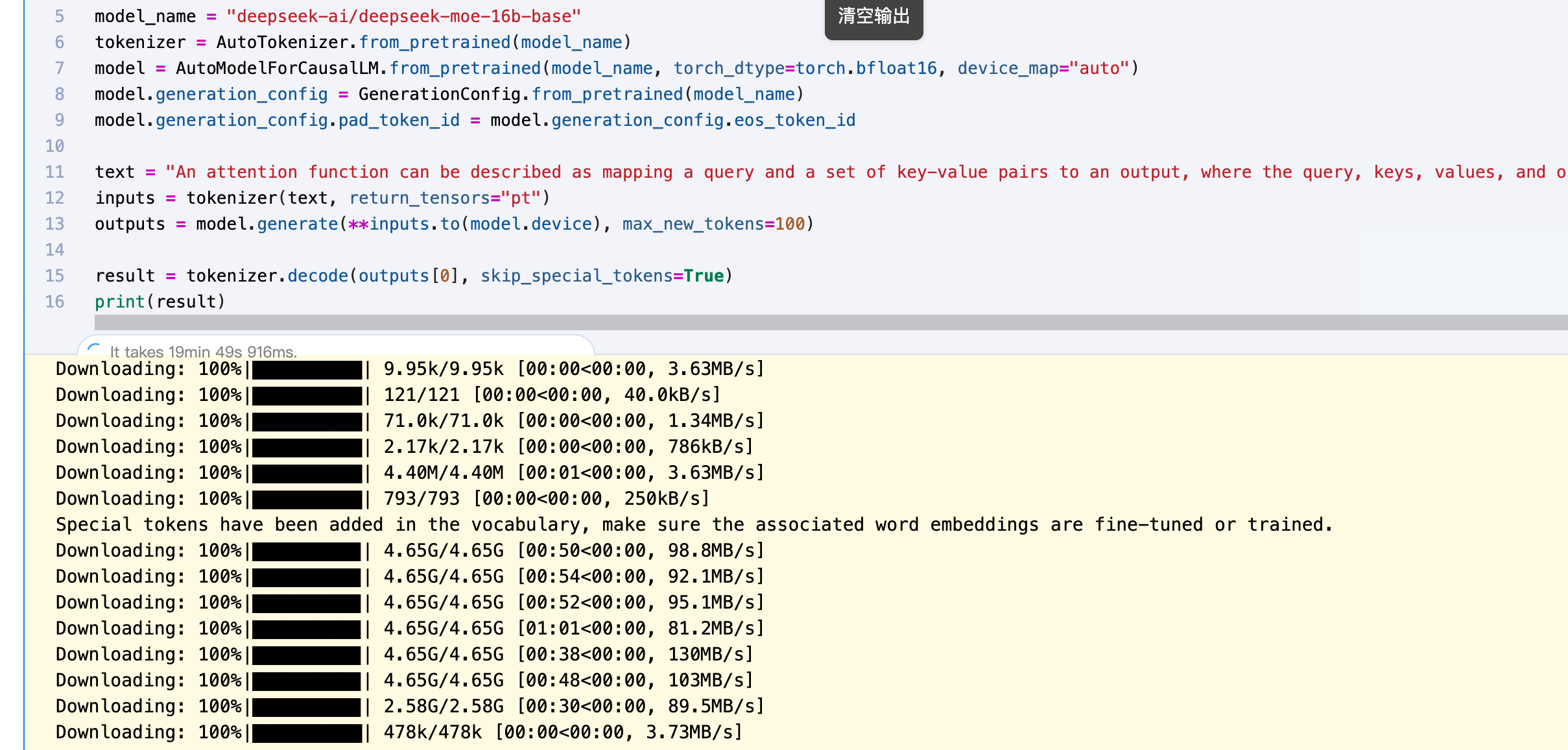The image size is (1568, 750).
Task: Click the 793/793 download output line
Action: pos(383,499)
